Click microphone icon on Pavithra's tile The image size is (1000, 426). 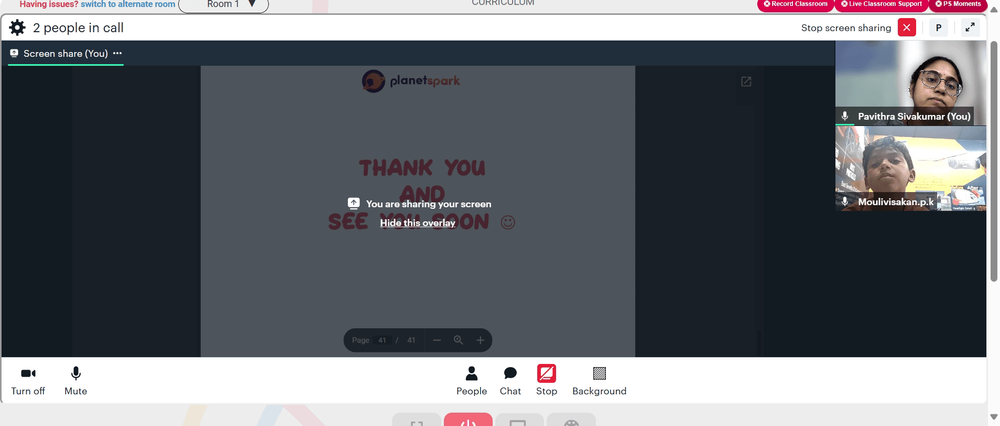point(845,116)
